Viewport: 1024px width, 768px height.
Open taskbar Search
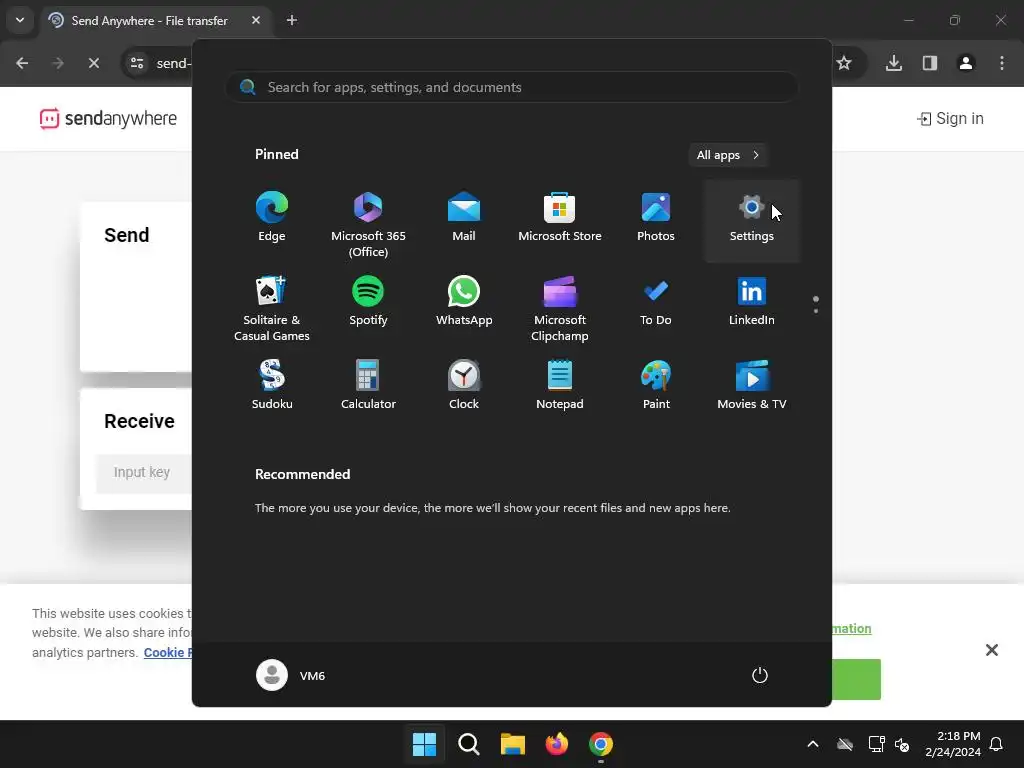tap(468, 744)
